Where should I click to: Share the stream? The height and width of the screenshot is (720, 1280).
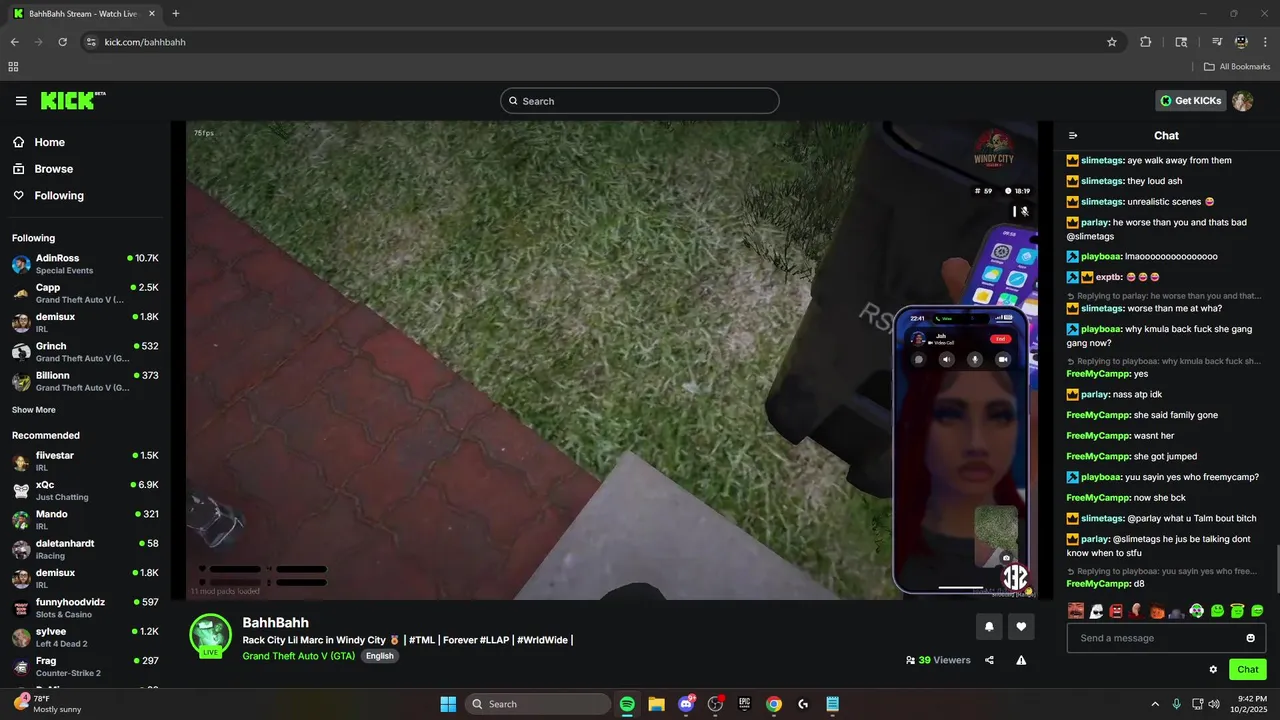click(989, 660)
